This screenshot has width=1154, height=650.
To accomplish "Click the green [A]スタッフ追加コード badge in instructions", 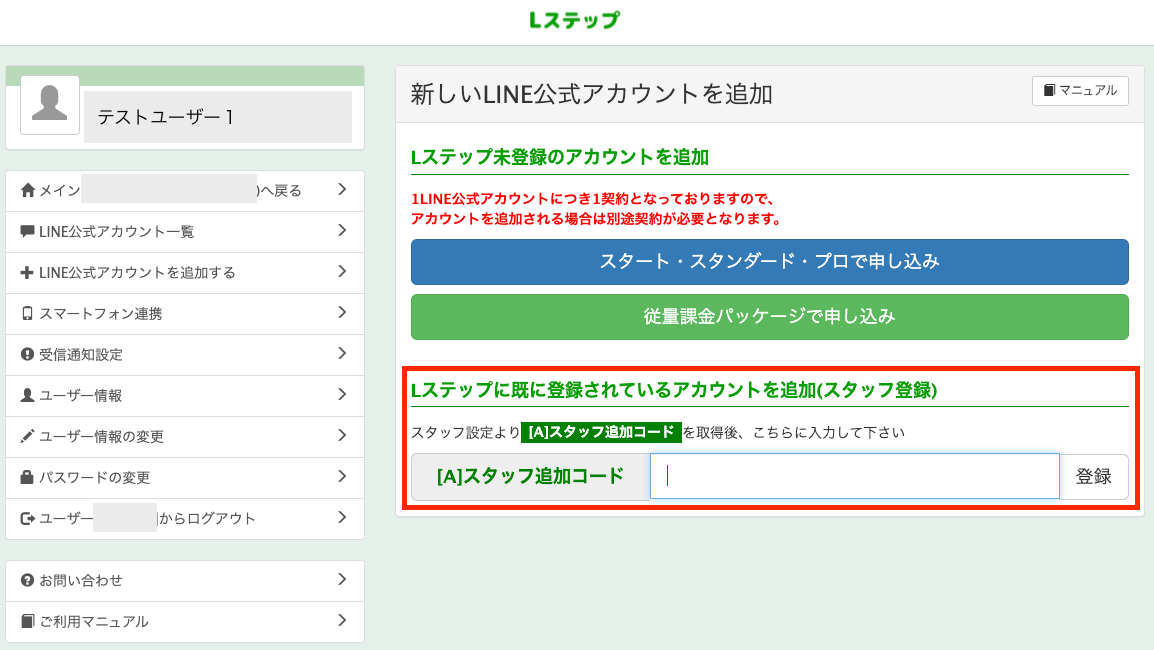I will [x=601, y=432].
